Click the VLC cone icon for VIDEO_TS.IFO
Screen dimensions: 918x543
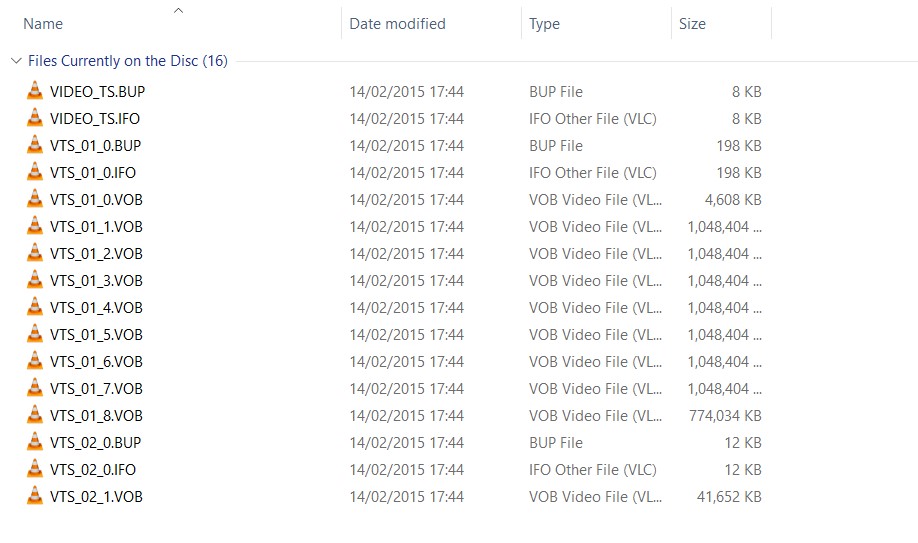tap(34, 118)
